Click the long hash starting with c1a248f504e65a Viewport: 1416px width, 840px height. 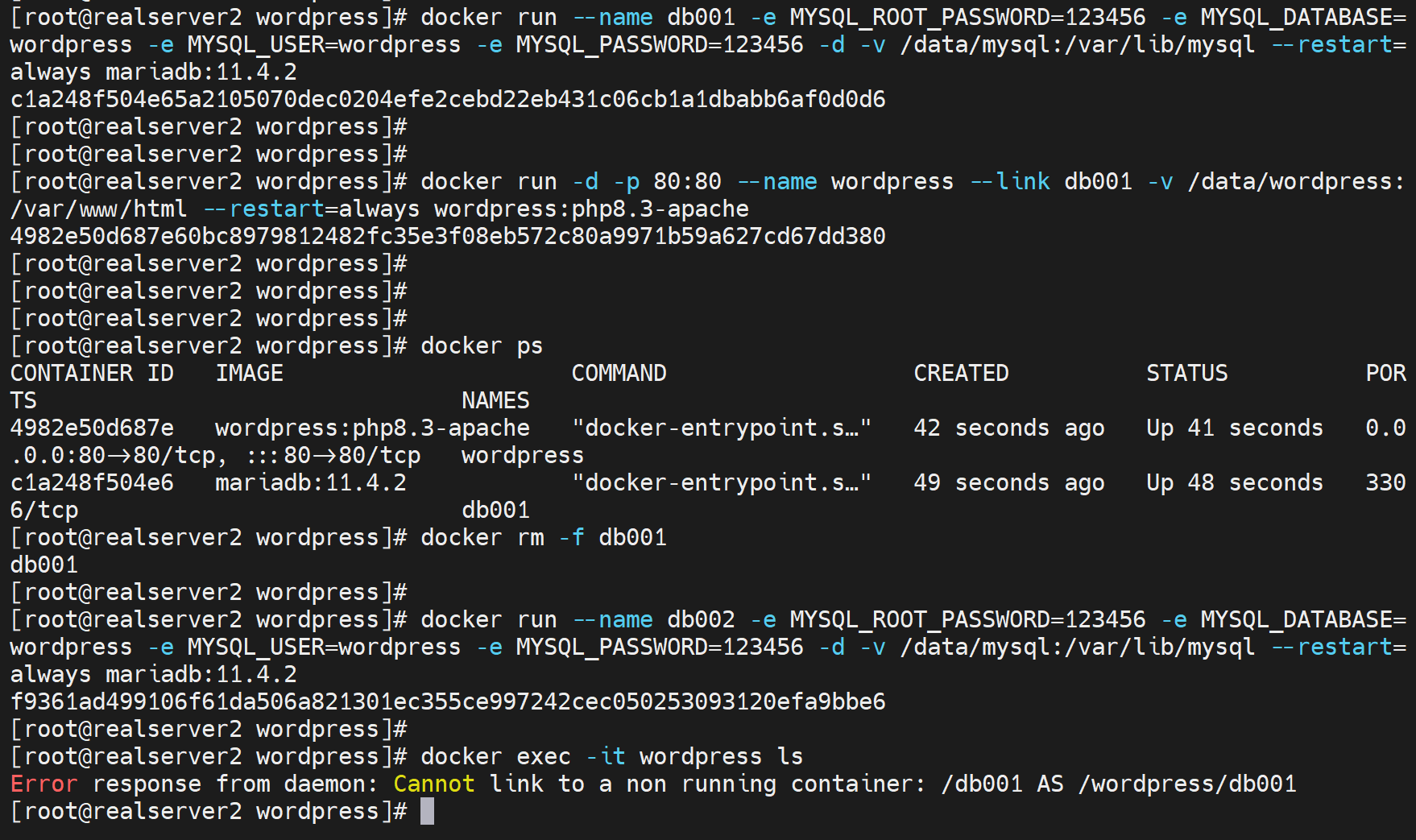[448, 99]
